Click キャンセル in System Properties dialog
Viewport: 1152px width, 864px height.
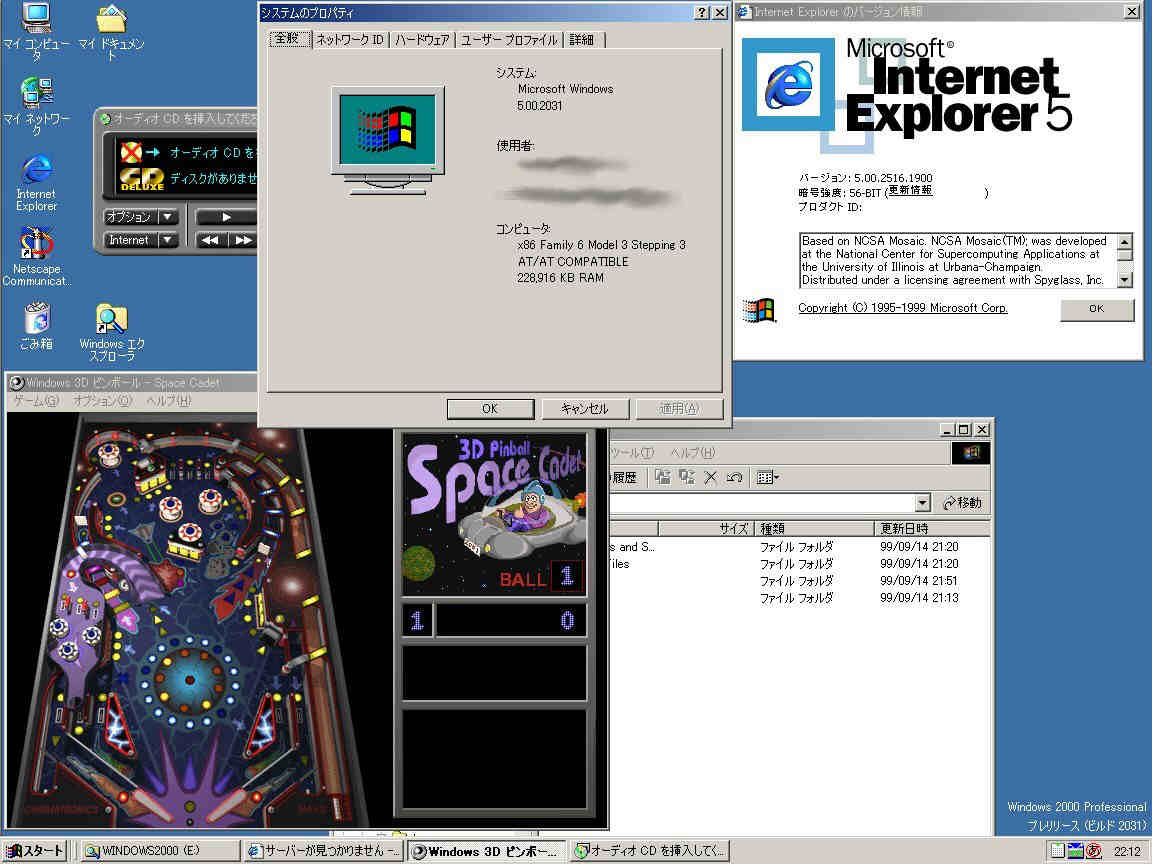pyautogui.click(x=585, y=408)
